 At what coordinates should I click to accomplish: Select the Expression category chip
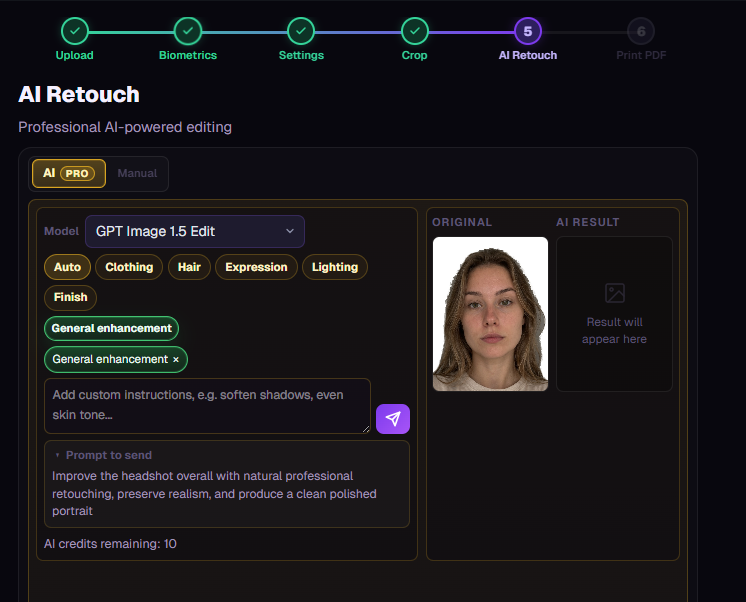click(x=256, y=267)
